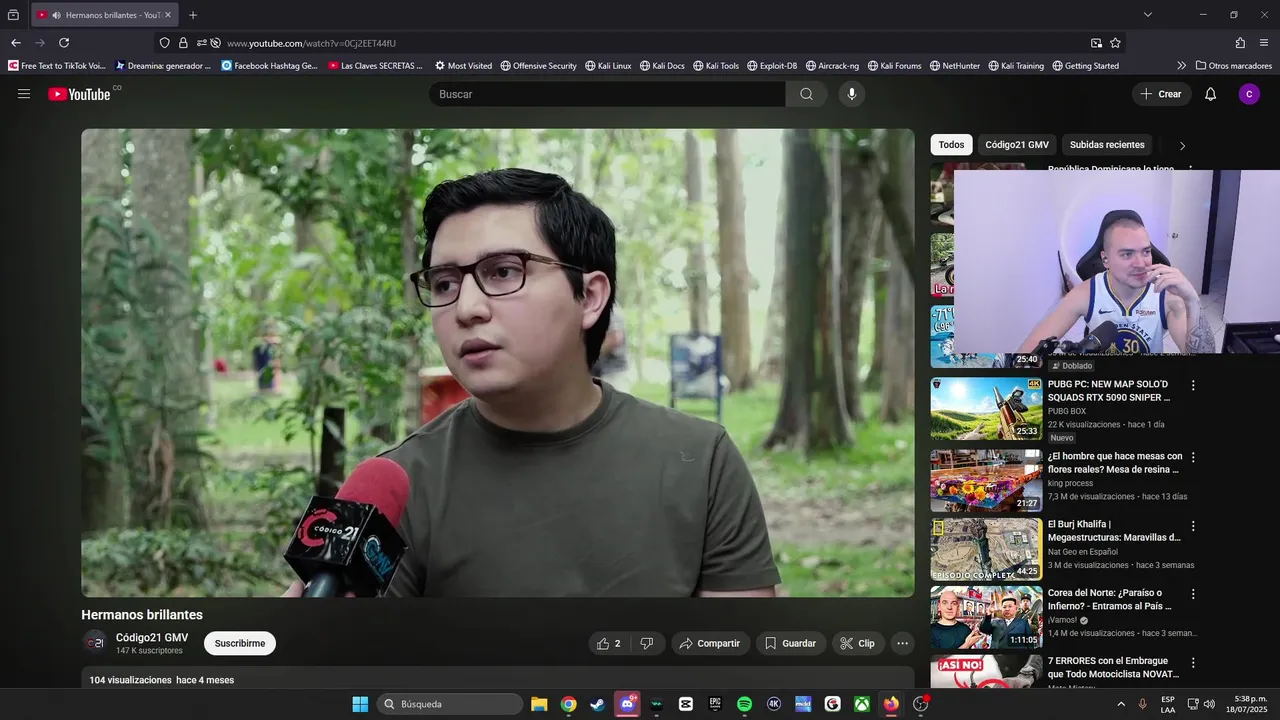Screen dimensions: 1280x720
Task: Click the Windows Búsqueda taskbar search box
Action: click(450, 704)
